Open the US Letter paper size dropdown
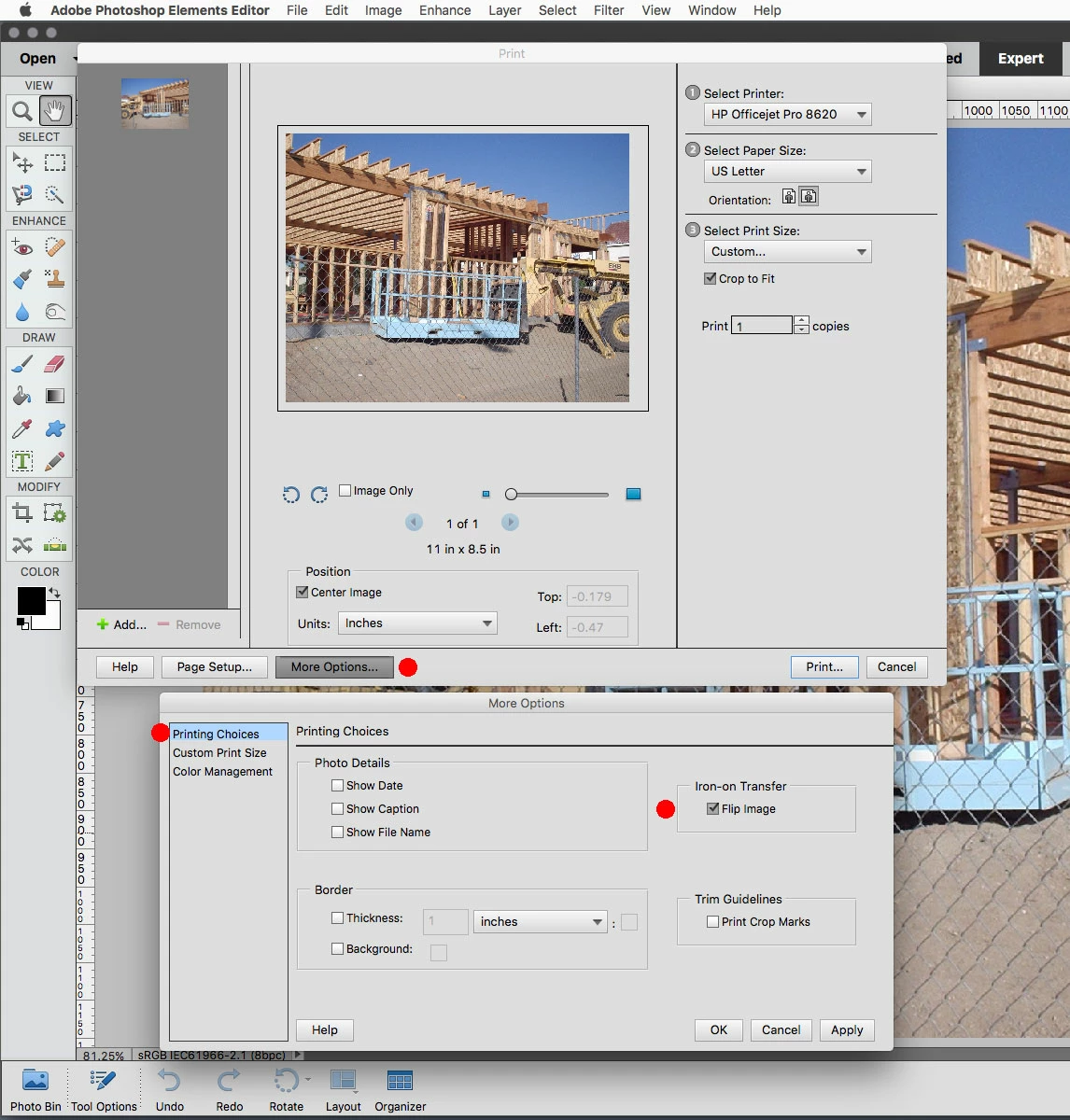The image size is (1070, 1120). pyautogui.click(x=787, y=171)
